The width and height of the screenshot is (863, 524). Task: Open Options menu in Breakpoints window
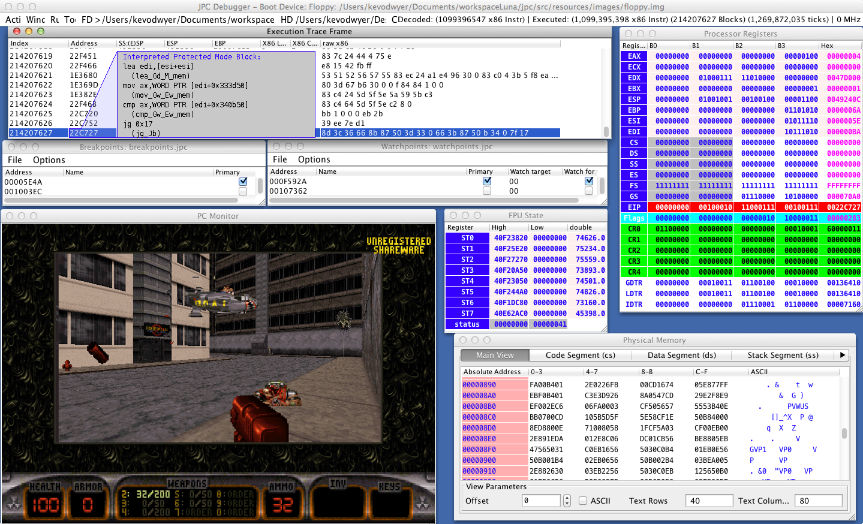[x=49, y=160]
